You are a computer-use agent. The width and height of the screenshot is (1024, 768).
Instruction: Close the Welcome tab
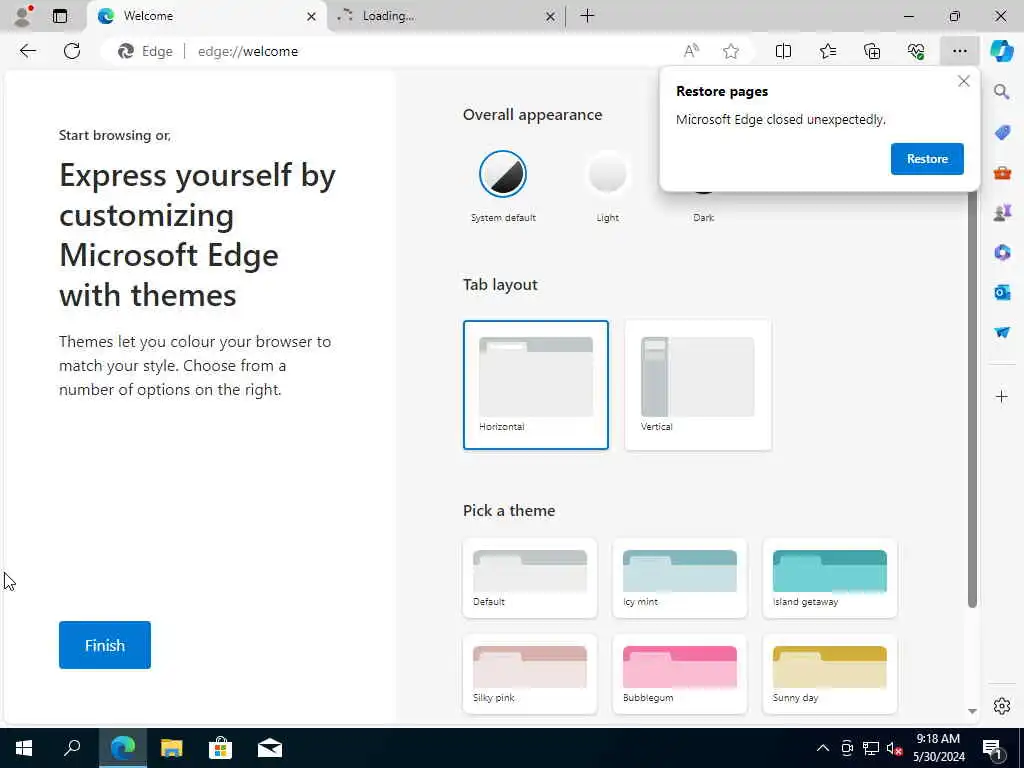312,16
